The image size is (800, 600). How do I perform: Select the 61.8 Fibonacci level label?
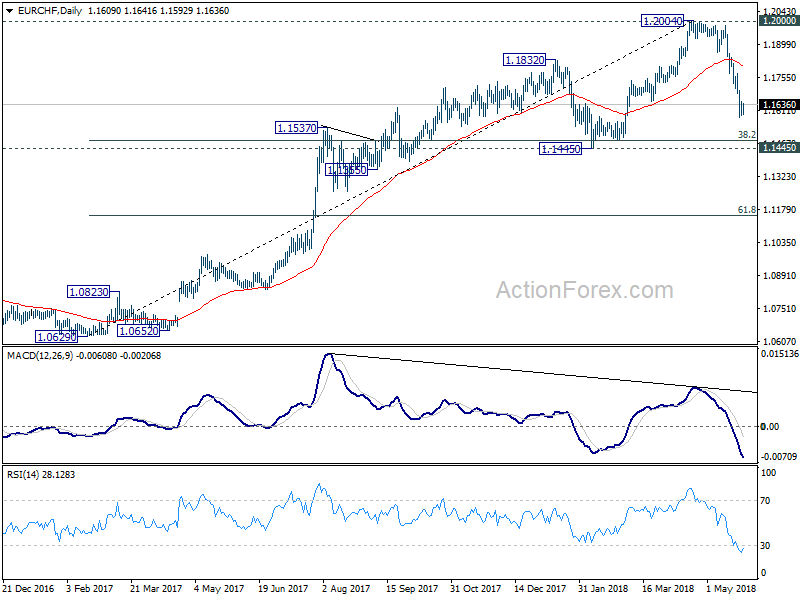tap(746, 210)
